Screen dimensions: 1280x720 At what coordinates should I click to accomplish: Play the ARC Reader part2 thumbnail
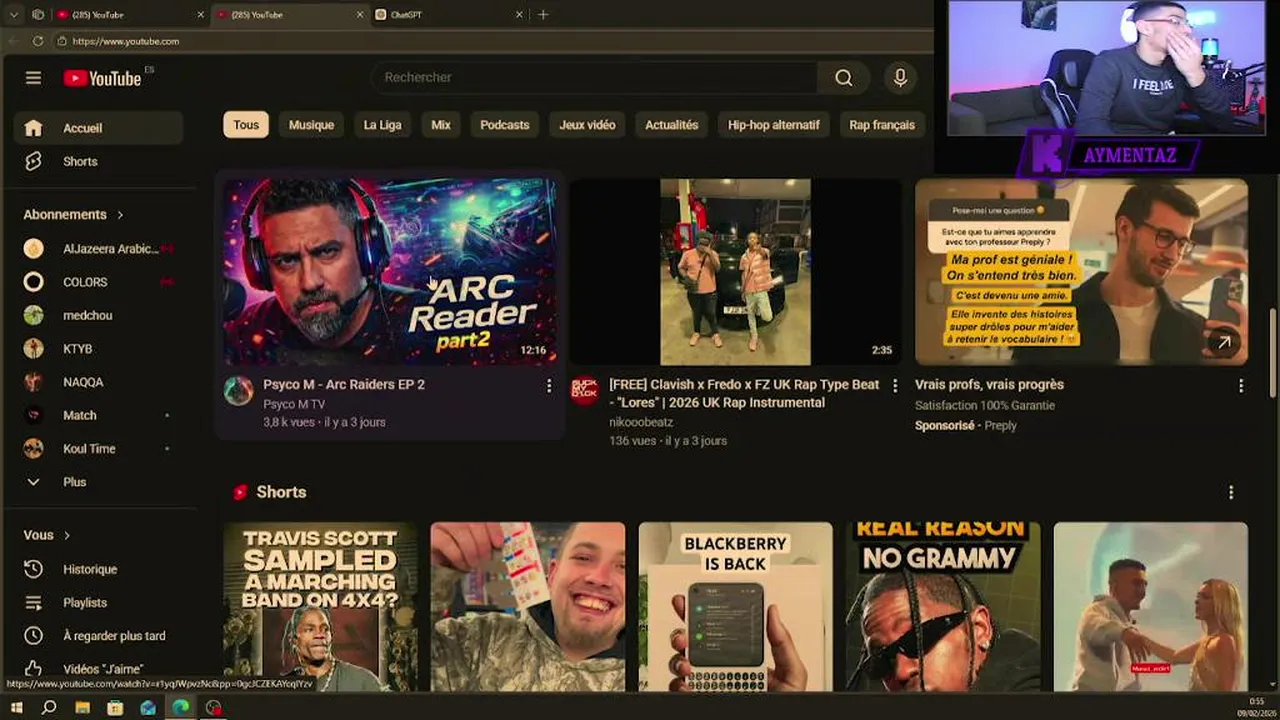pyautogui.click(x=390, y=272)
